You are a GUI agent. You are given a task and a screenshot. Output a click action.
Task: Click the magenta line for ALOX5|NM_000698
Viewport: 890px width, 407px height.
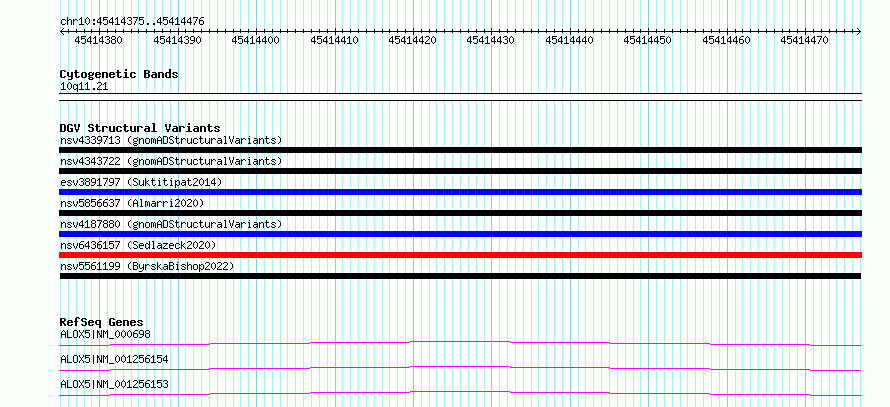click(460, 343)
